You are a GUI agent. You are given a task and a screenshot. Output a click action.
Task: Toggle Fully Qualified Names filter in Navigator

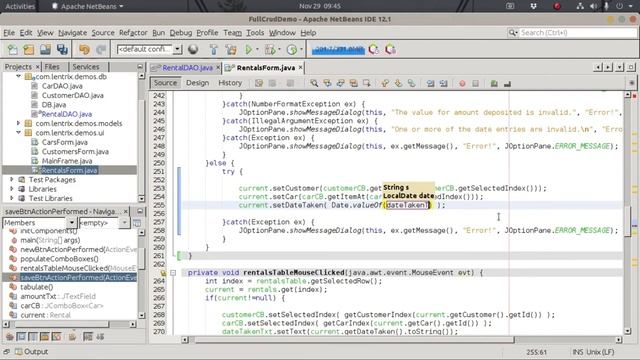pyautogui.click(x=72, y=337)
